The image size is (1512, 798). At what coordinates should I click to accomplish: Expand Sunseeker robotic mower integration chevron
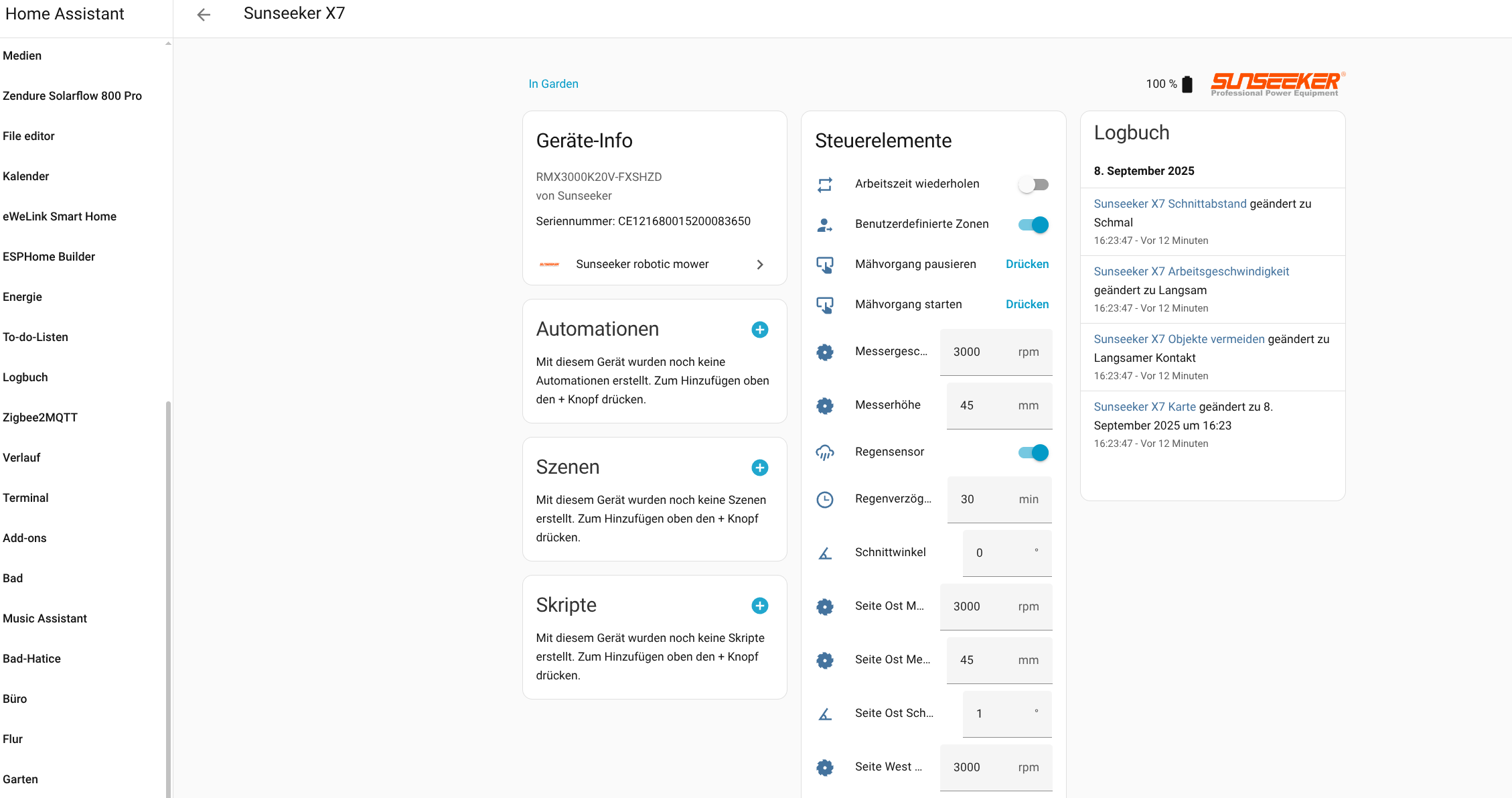coord(759,265)
